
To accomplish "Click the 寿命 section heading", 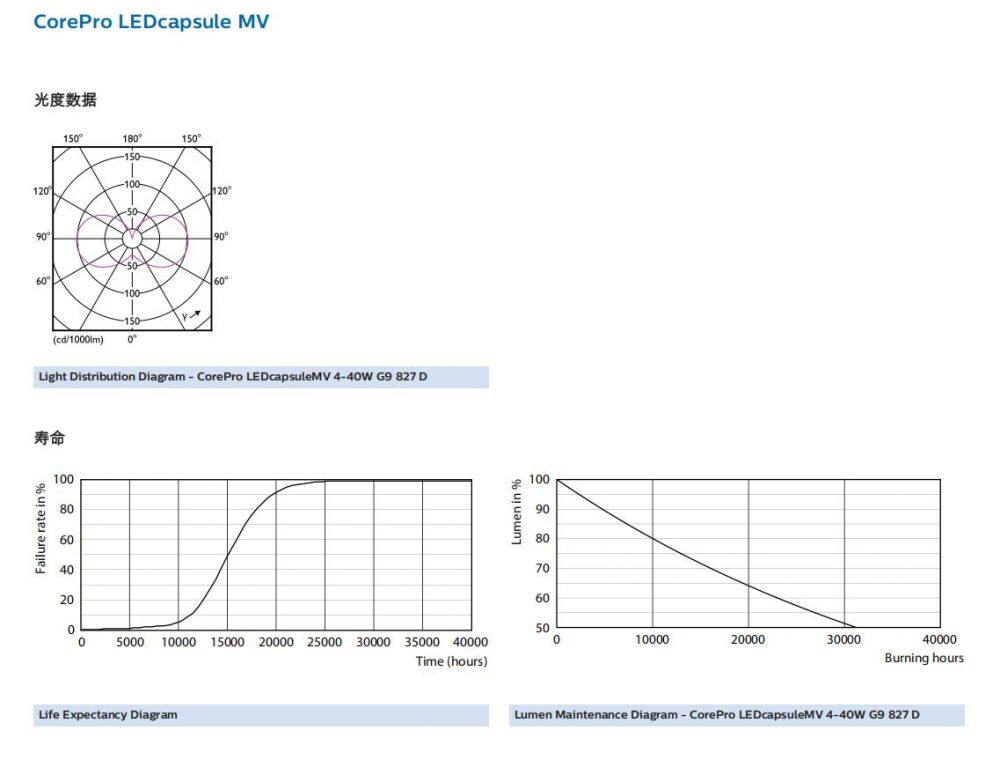I will (49, 438).
